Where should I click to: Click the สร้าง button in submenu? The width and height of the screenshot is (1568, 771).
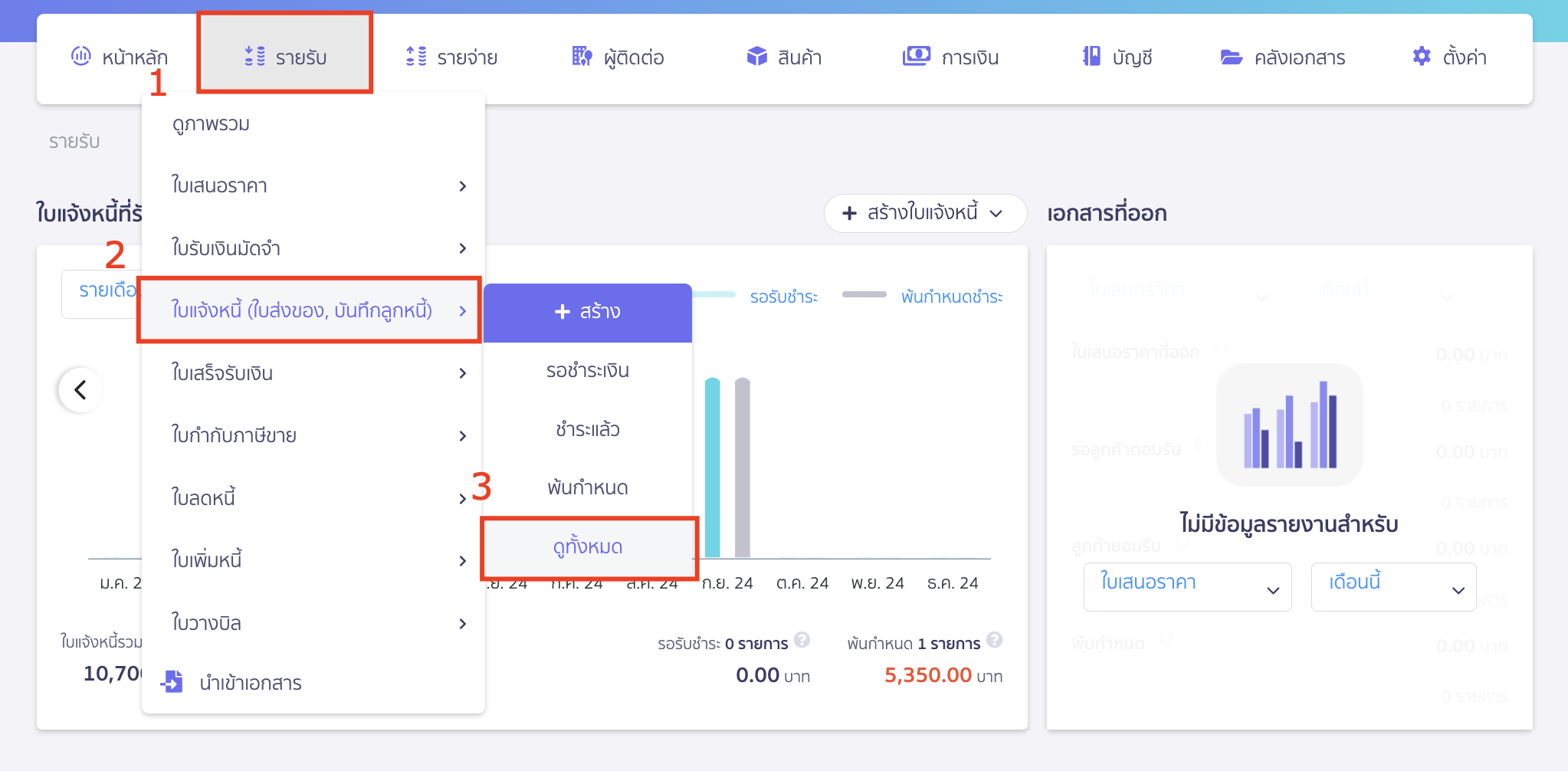588,312
